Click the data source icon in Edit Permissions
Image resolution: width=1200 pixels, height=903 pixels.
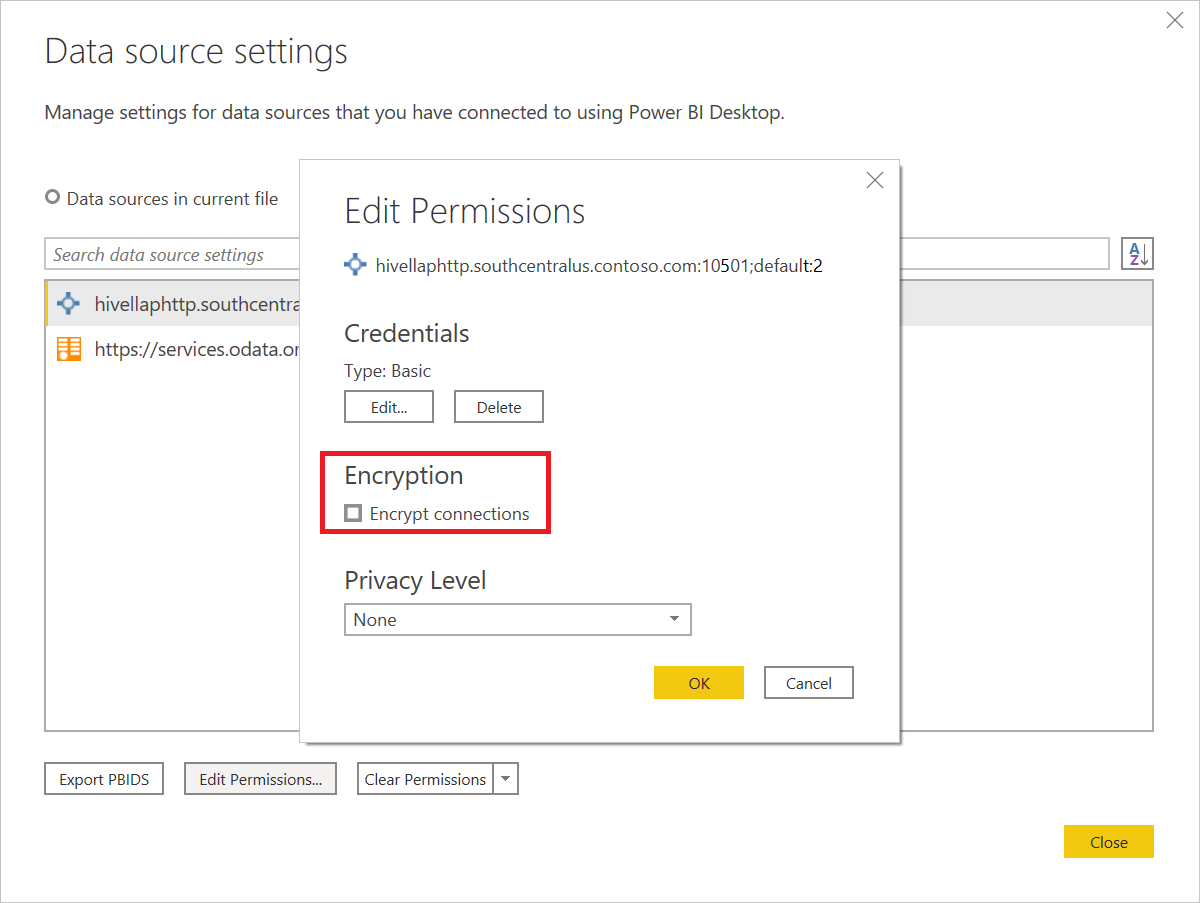[x=355, y=265]
